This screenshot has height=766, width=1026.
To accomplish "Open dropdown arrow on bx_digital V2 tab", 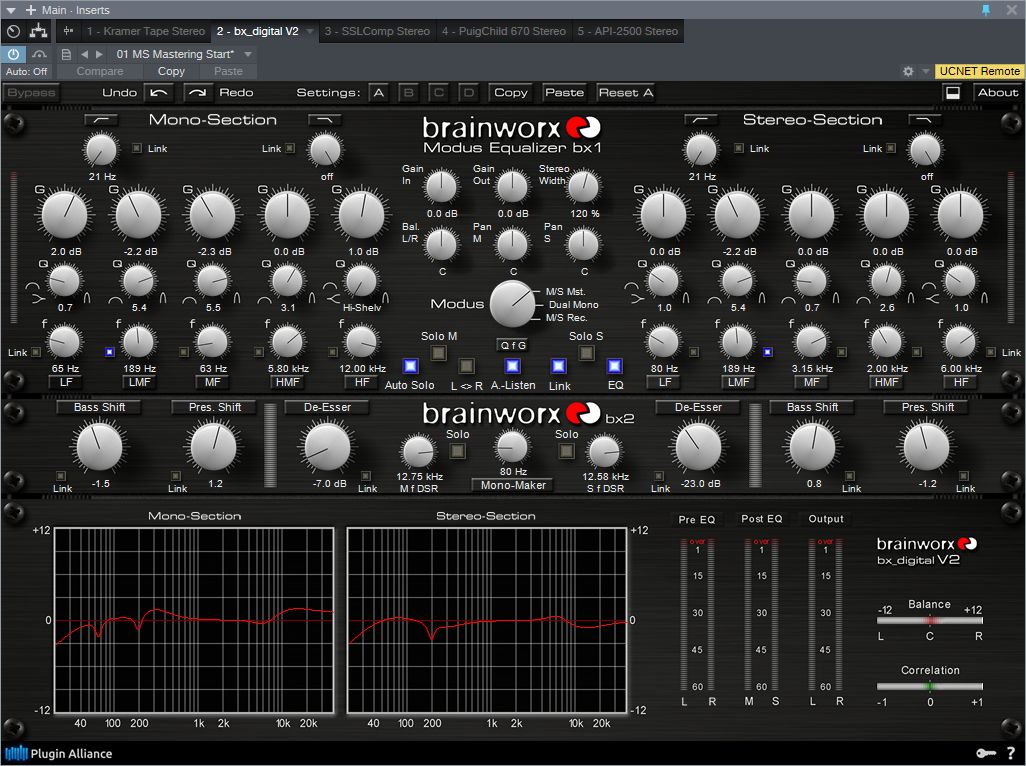I will (x=310, y=31).
